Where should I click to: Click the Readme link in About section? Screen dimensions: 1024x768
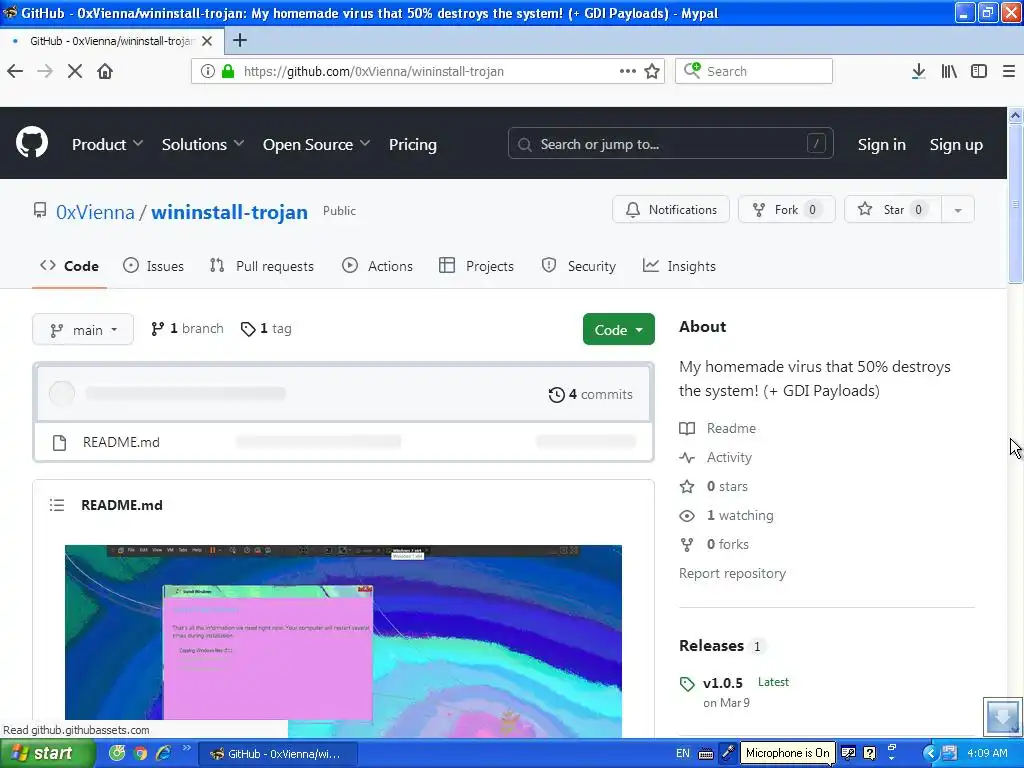731,428
